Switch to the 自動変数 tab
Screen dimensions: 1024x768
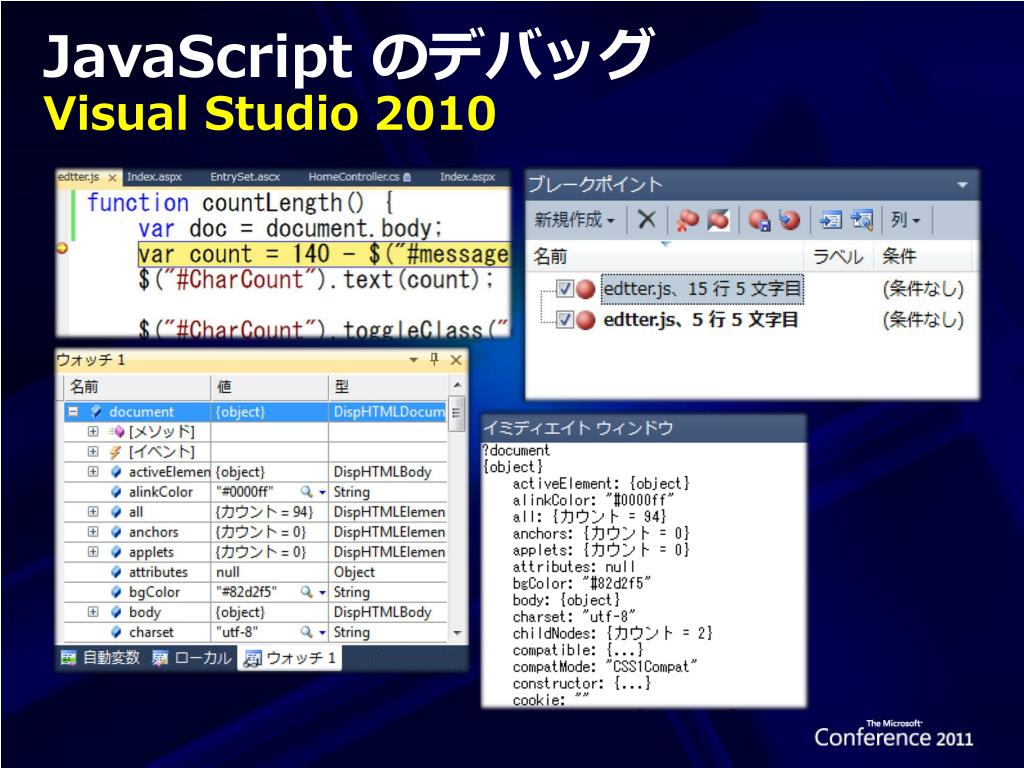click(100, 658)
